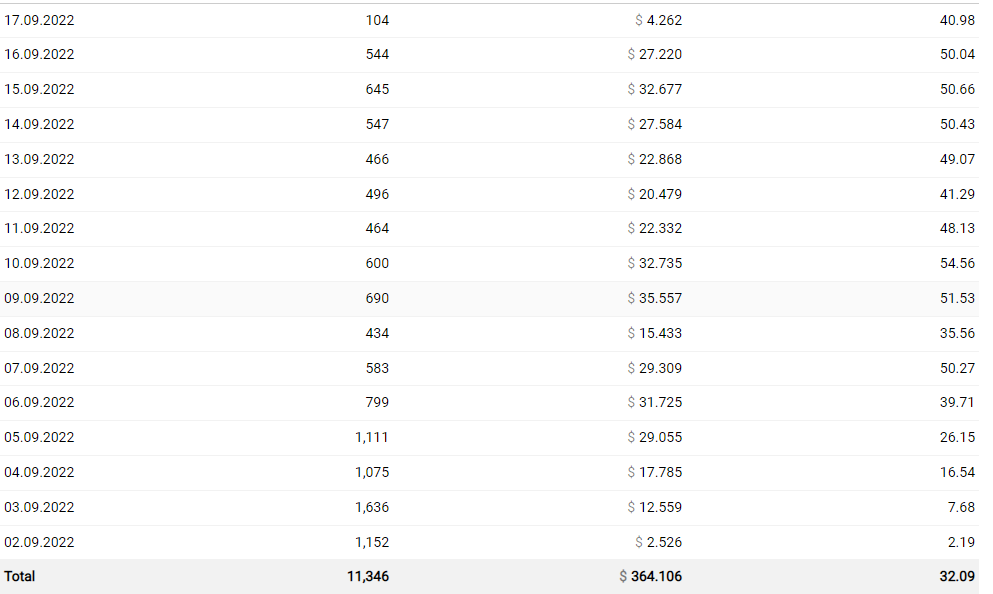Click the 7.68 value cell

click(x=961, y=507)
